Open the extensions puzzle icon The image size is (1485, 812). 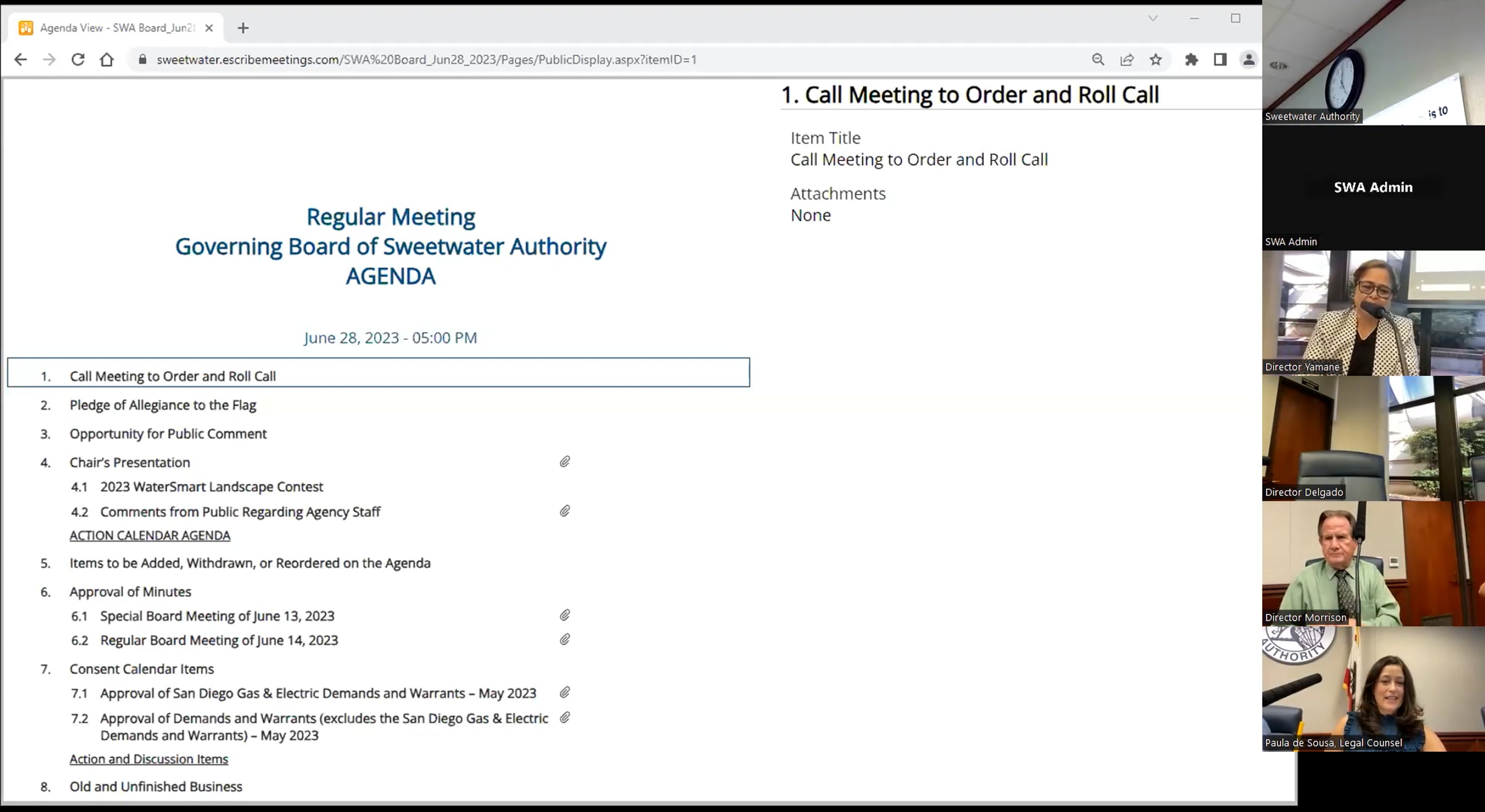click(1191, 59)
